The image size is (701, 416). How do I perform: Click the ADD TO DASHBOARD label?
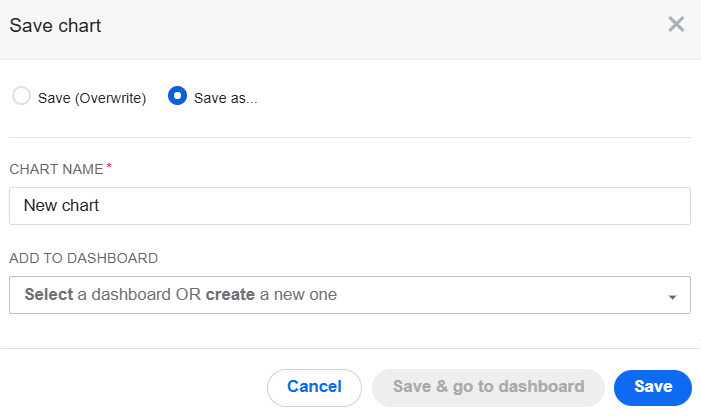pos(84,258)
